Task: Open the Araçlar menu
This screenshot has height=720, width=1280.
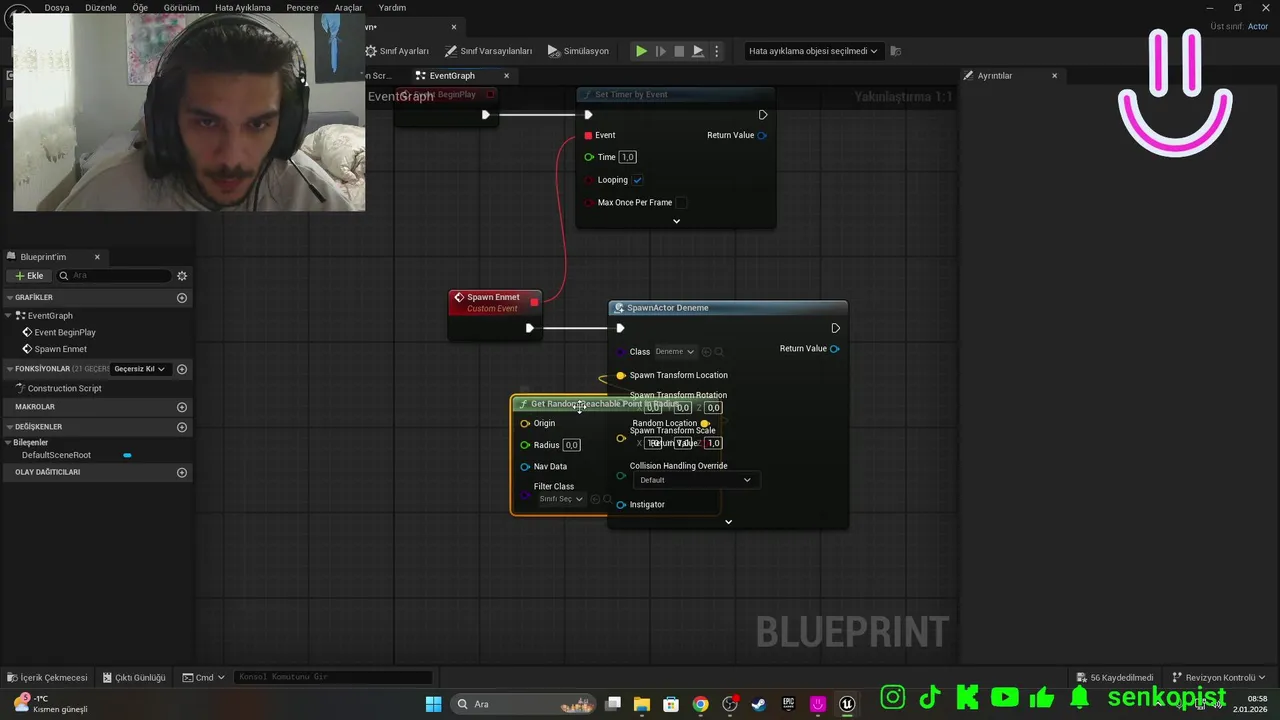Action: [x=348, y=7]
